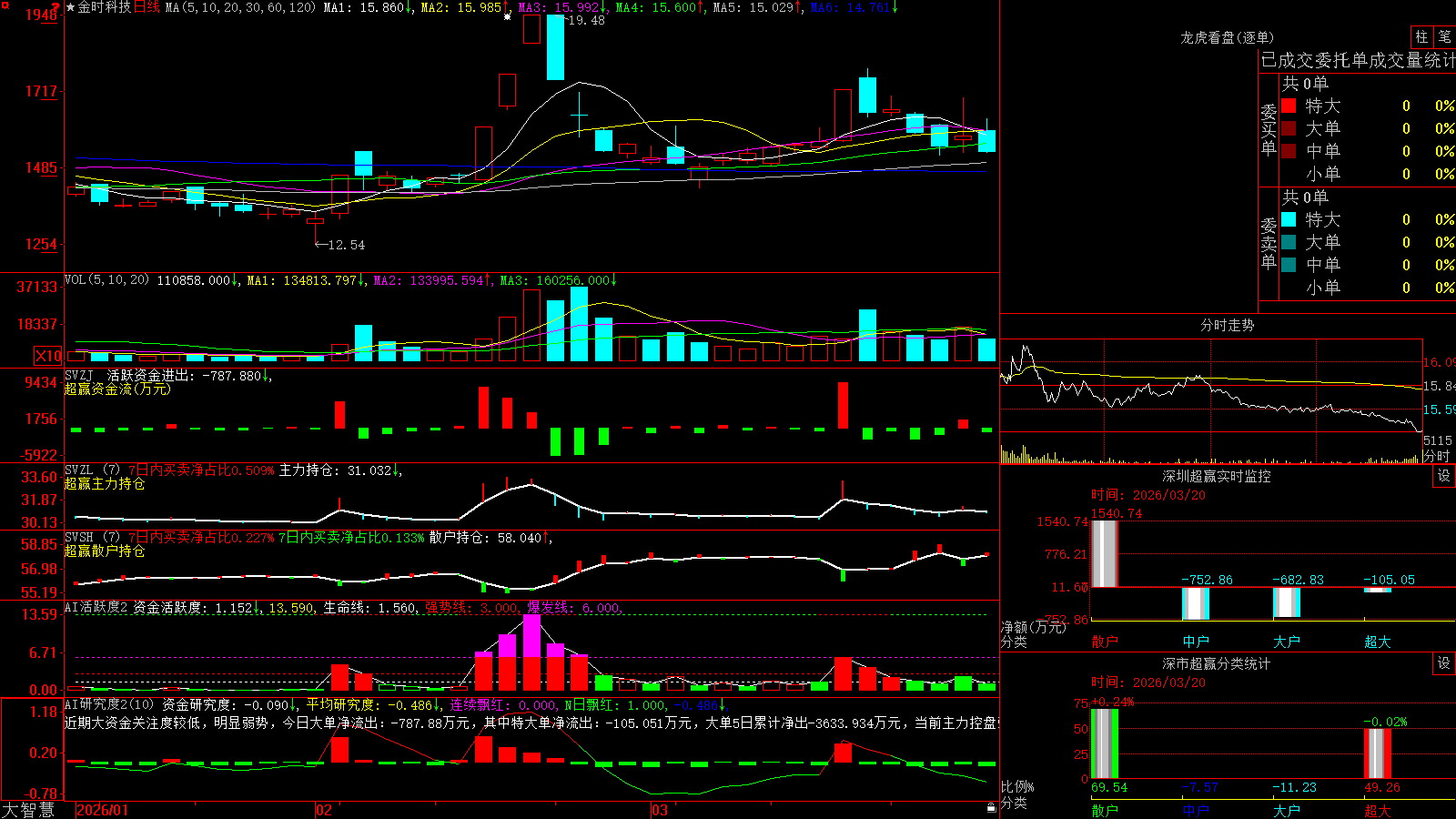
Task: Click the 大智慧 logo text at bottom-left
Action: pyautogui.click(x=28, y=809)
